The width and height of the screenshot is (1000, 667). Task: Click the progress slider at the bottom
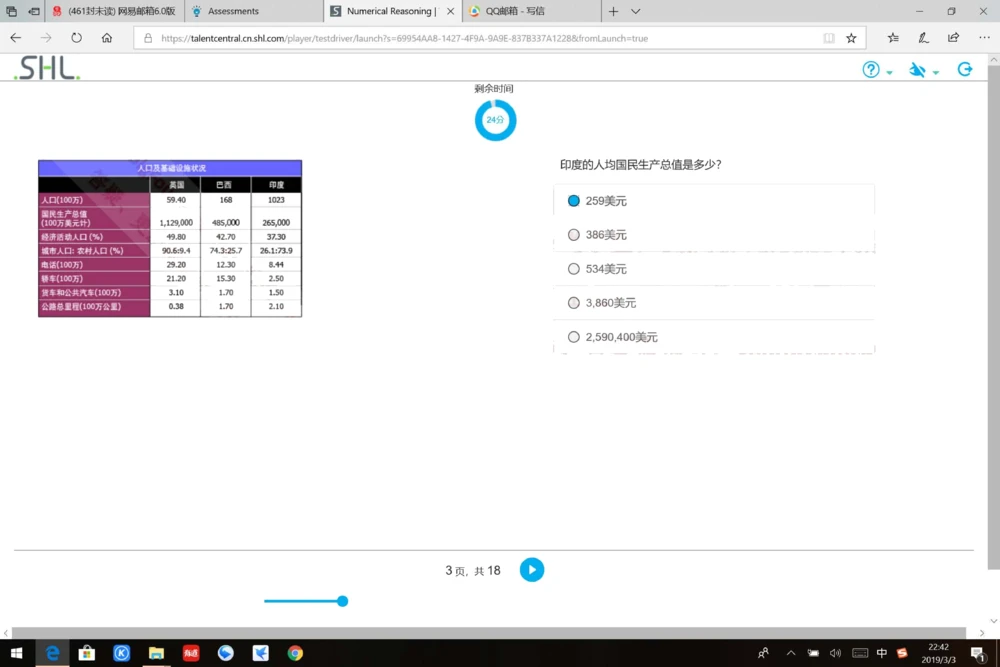(342, 601)
